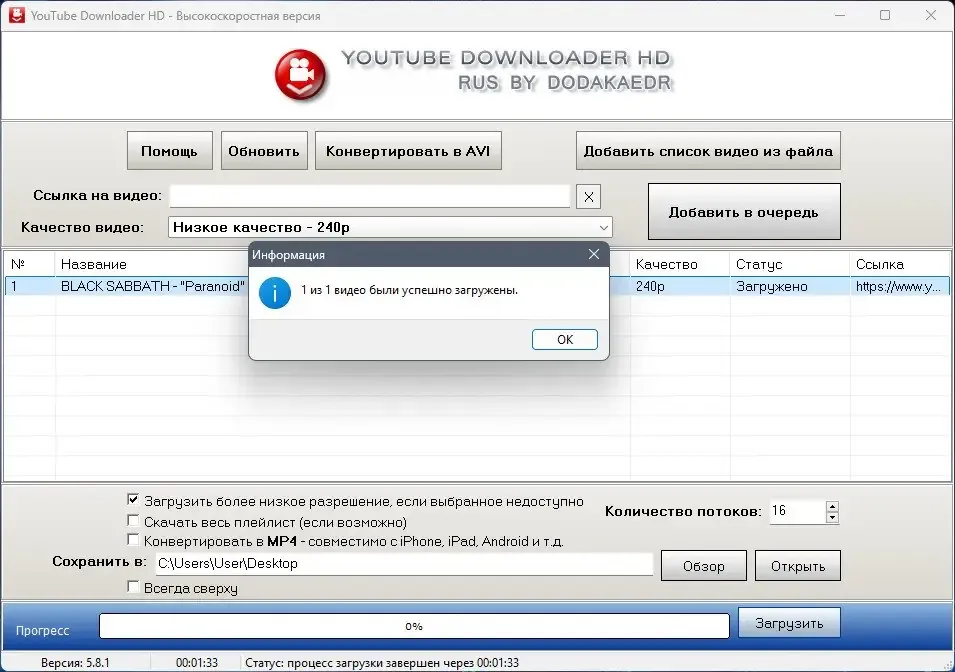Increase thread count with up arrow
Image resolution: width=955 pixels, height=672 pixels.
[832, 506]
